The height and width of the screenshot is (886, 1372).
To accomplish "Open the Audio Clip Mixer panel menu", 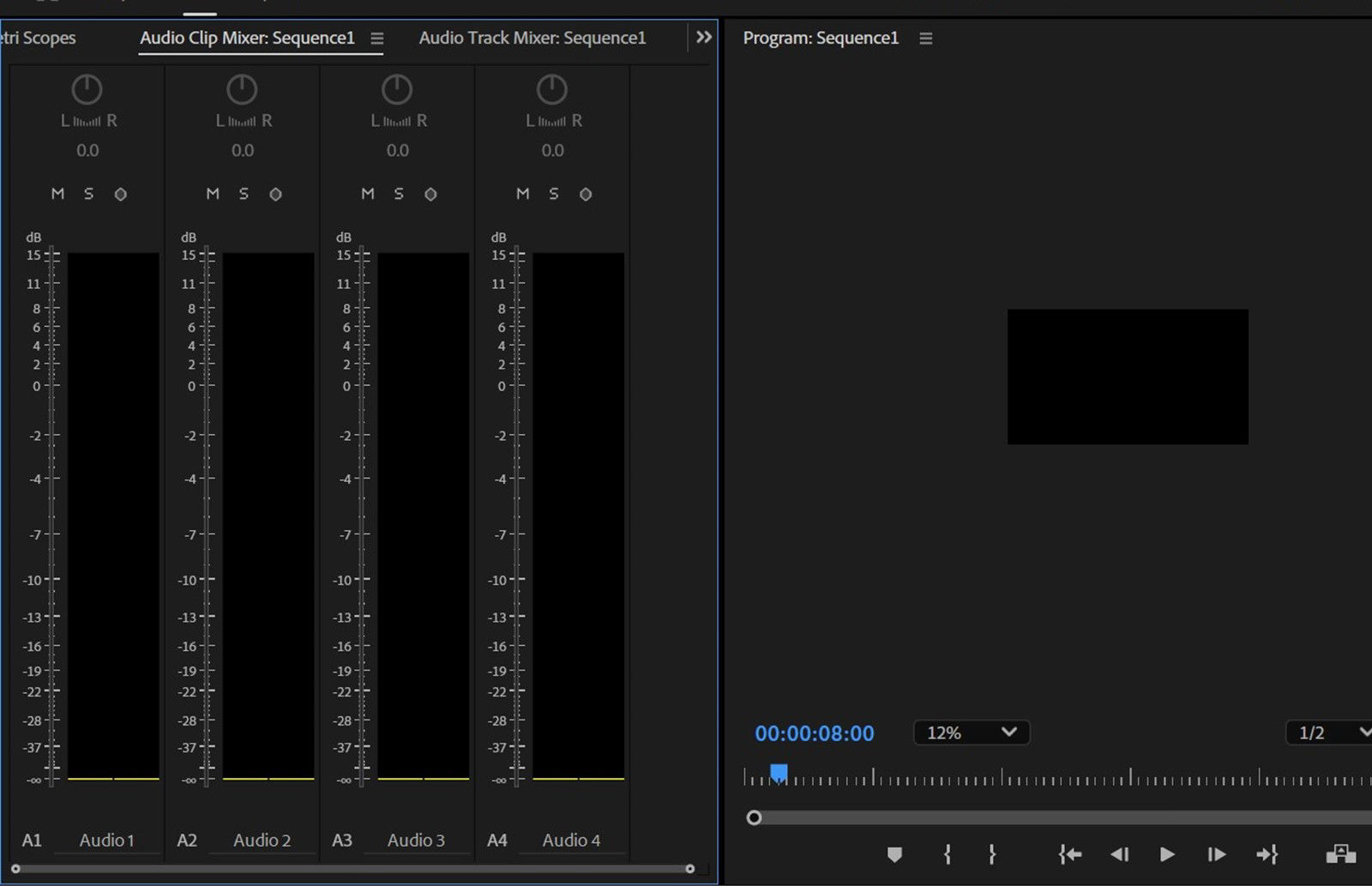I will tap(376, 38).
